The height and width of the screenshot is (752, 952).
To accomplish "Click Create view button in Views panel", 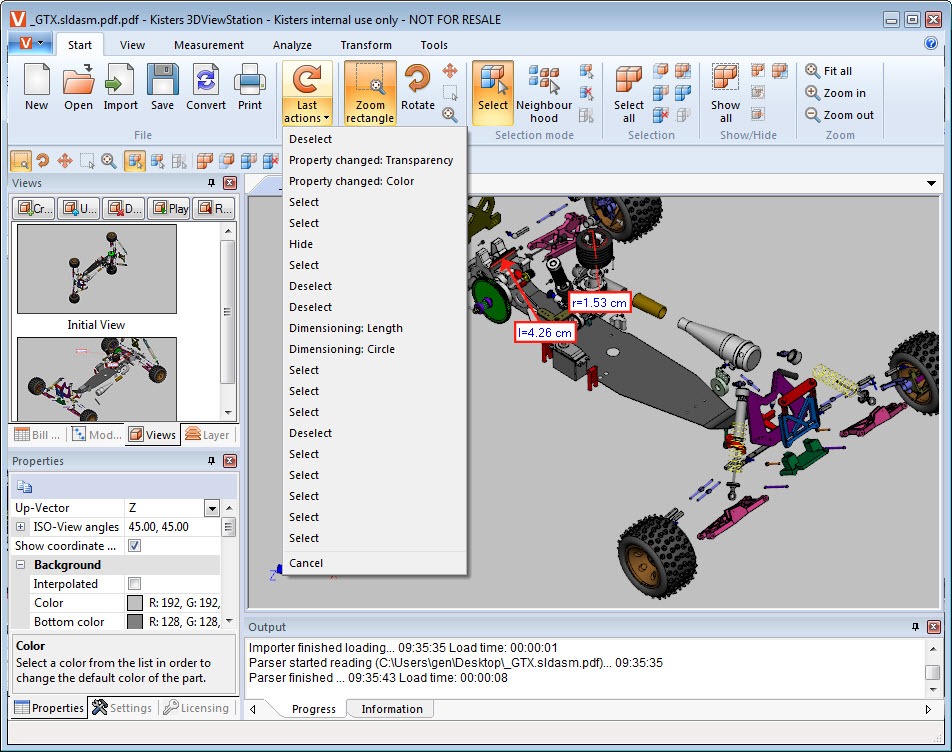I will tap(35, 209).
